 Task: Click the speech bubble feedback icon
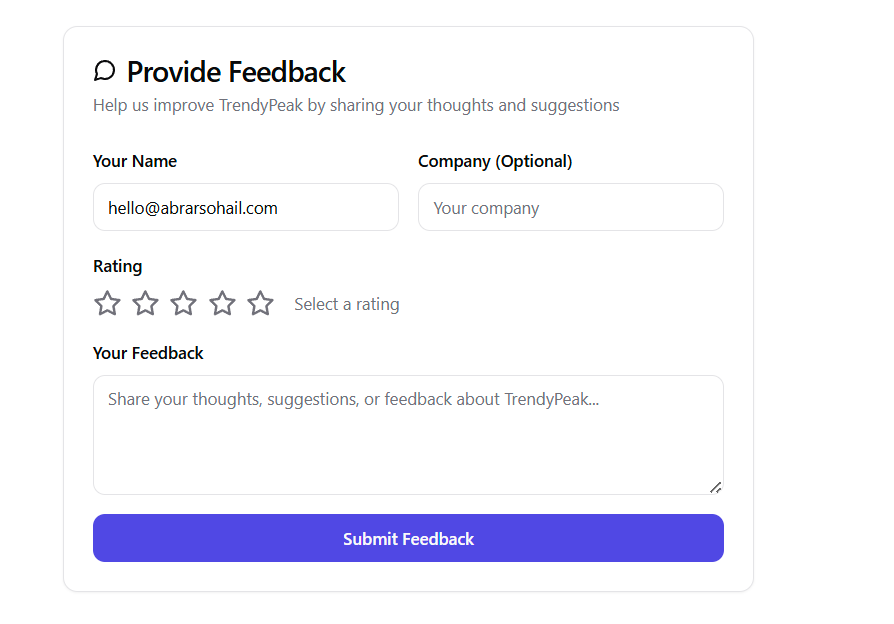105,71
